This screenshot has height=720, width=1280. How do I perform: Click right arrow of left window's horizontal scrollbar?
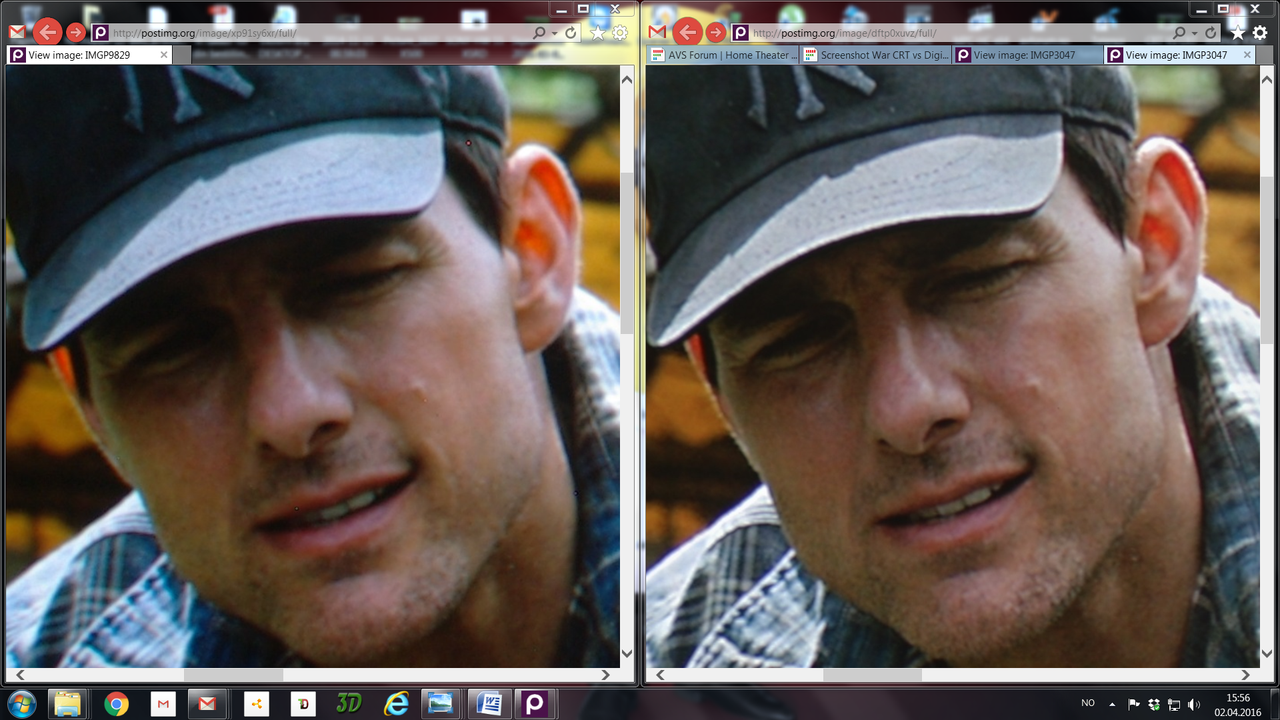tap(606, 675)
